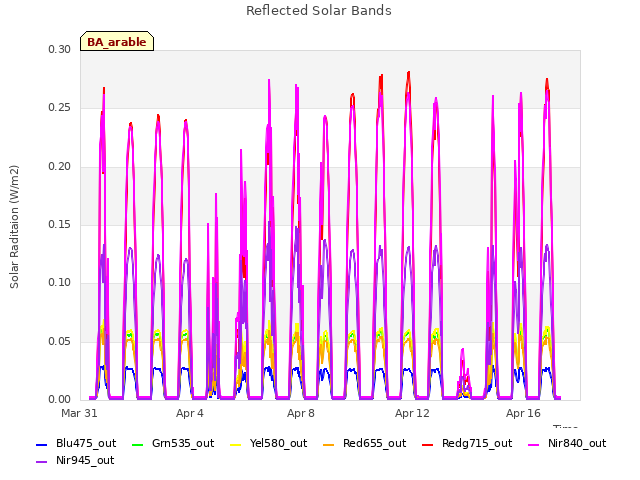The height and width of the screenshot is (480, 640).
Task: Click the 0.10 y-axis tick label
Action: click(60, 282)
